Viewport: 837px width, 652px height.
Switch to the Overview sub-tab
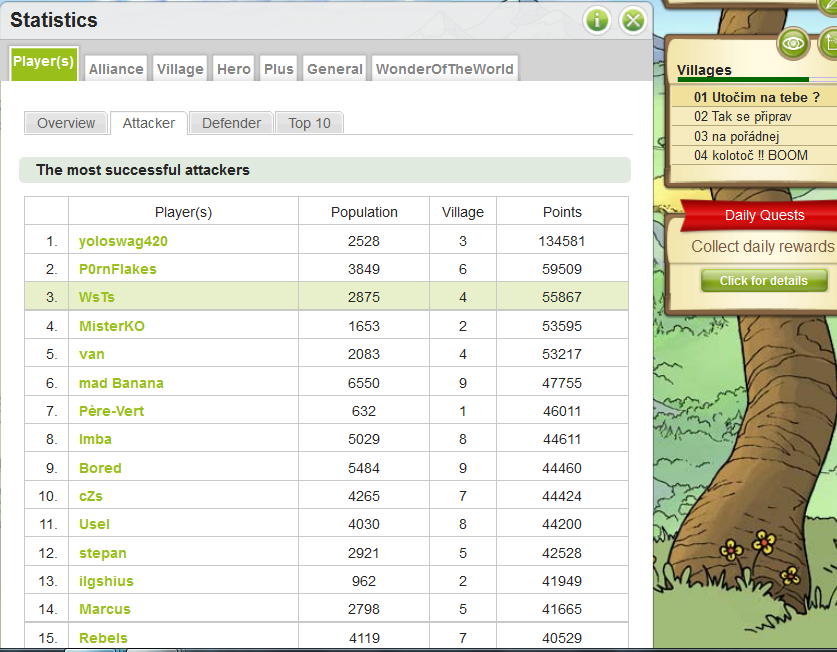(x=66, y=123)
